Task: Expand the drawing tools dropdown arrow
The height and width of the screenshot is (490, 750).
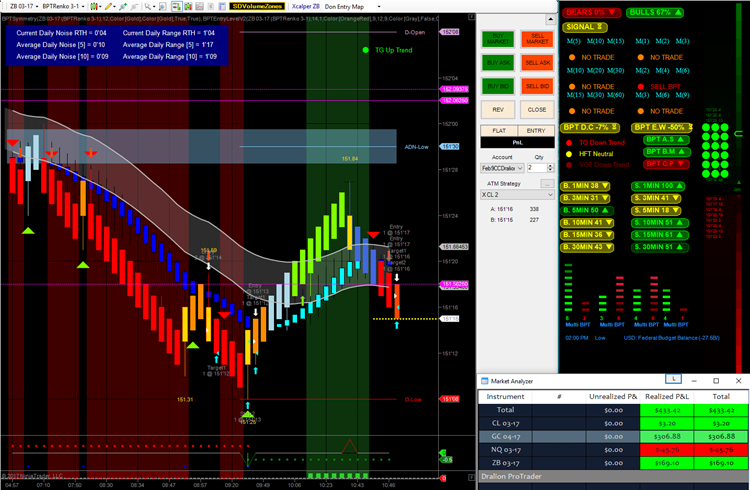Action: click(115, 7)
